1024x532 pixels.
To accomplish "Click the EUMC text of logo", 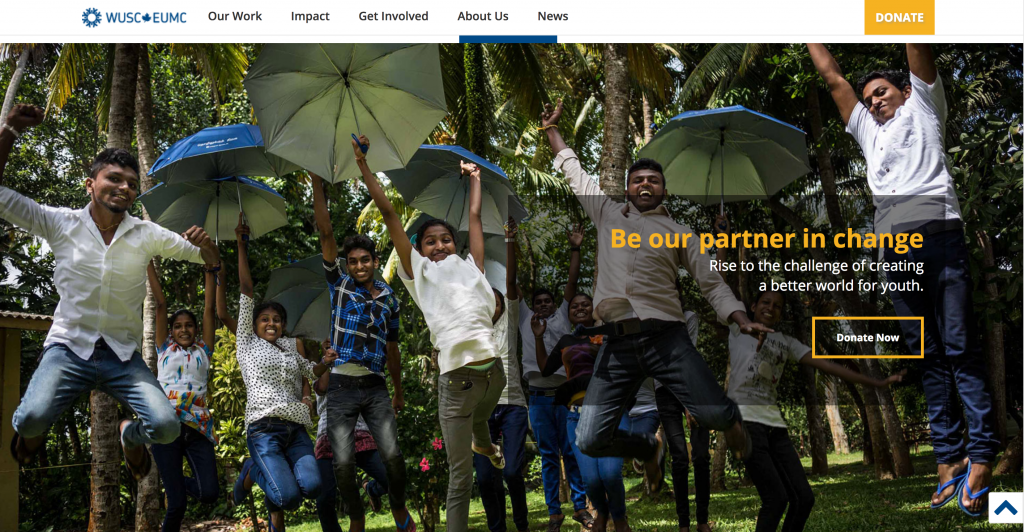I will pos(169,18).
